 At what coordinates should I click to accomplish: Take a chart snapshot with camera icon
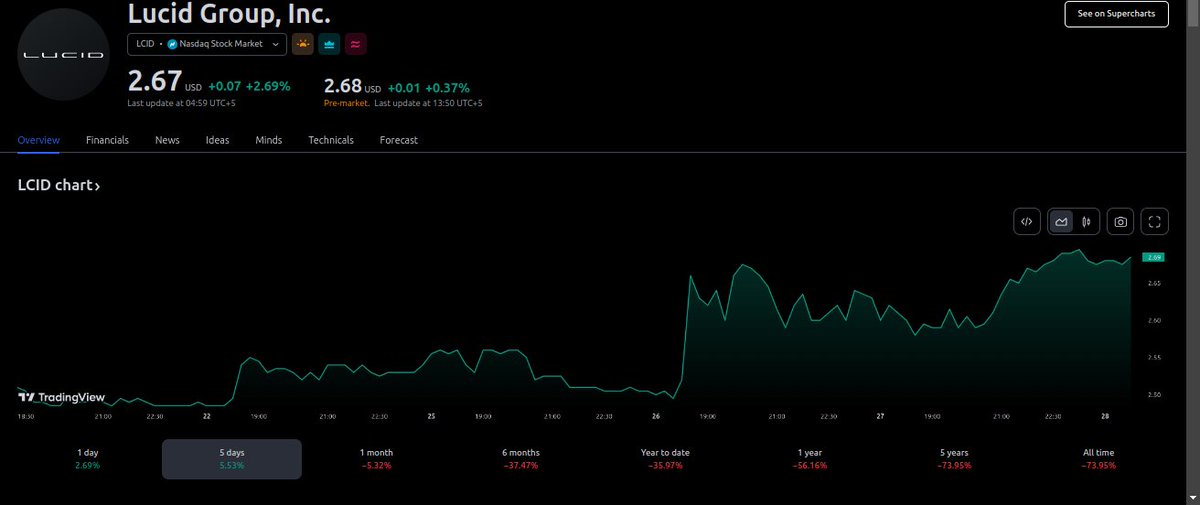1121,222
